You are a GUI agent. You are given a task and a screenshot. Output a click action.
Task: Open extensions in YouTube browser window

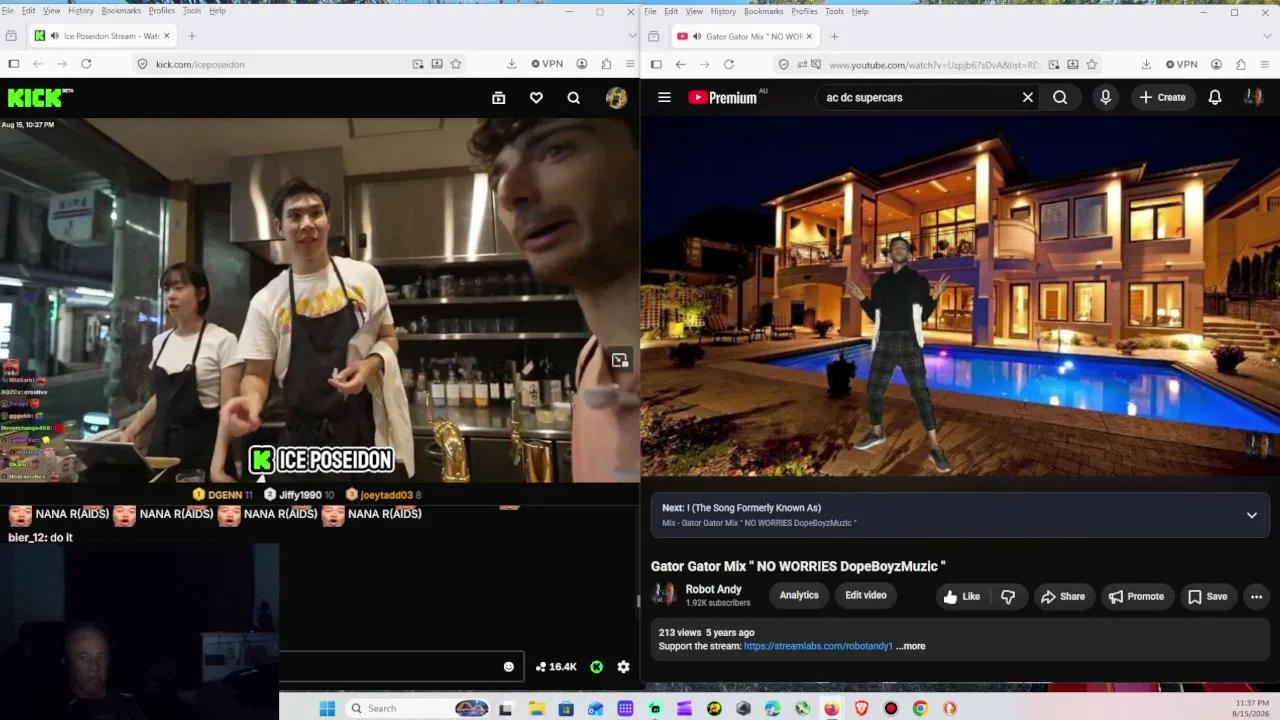[1241, 64]
